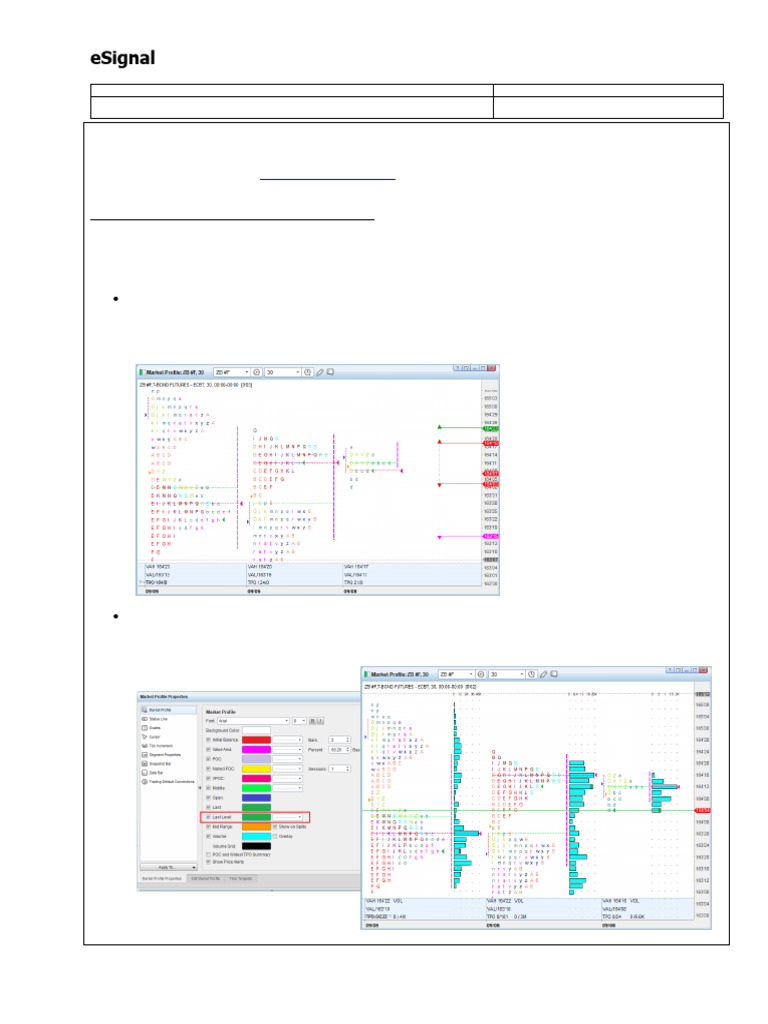This screenshot has width=768, height=1024.
Task: Open Naked POC line style dropdown
Action: tap(287, 769)
